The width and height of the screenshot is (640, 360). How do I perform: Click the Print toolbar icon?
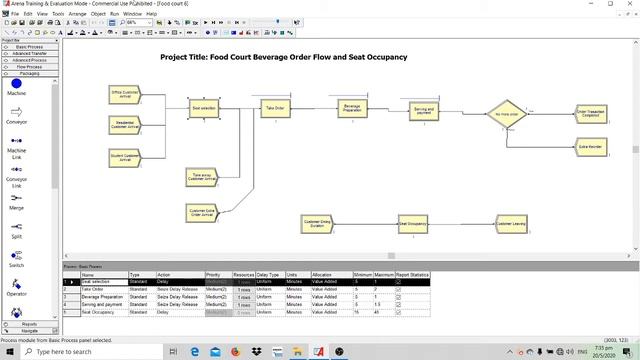(50, 23)
